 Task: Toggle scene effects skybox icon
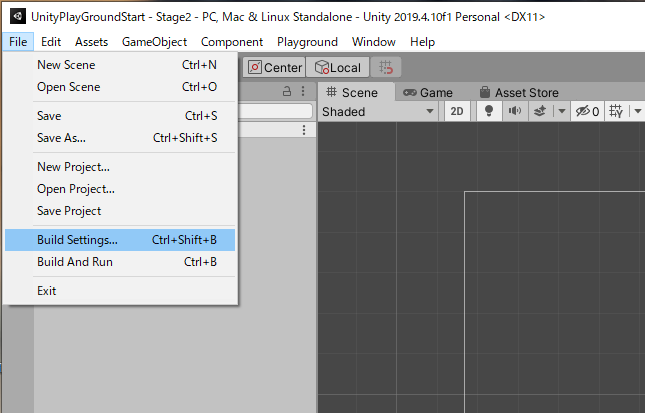[x=540, y=111]
